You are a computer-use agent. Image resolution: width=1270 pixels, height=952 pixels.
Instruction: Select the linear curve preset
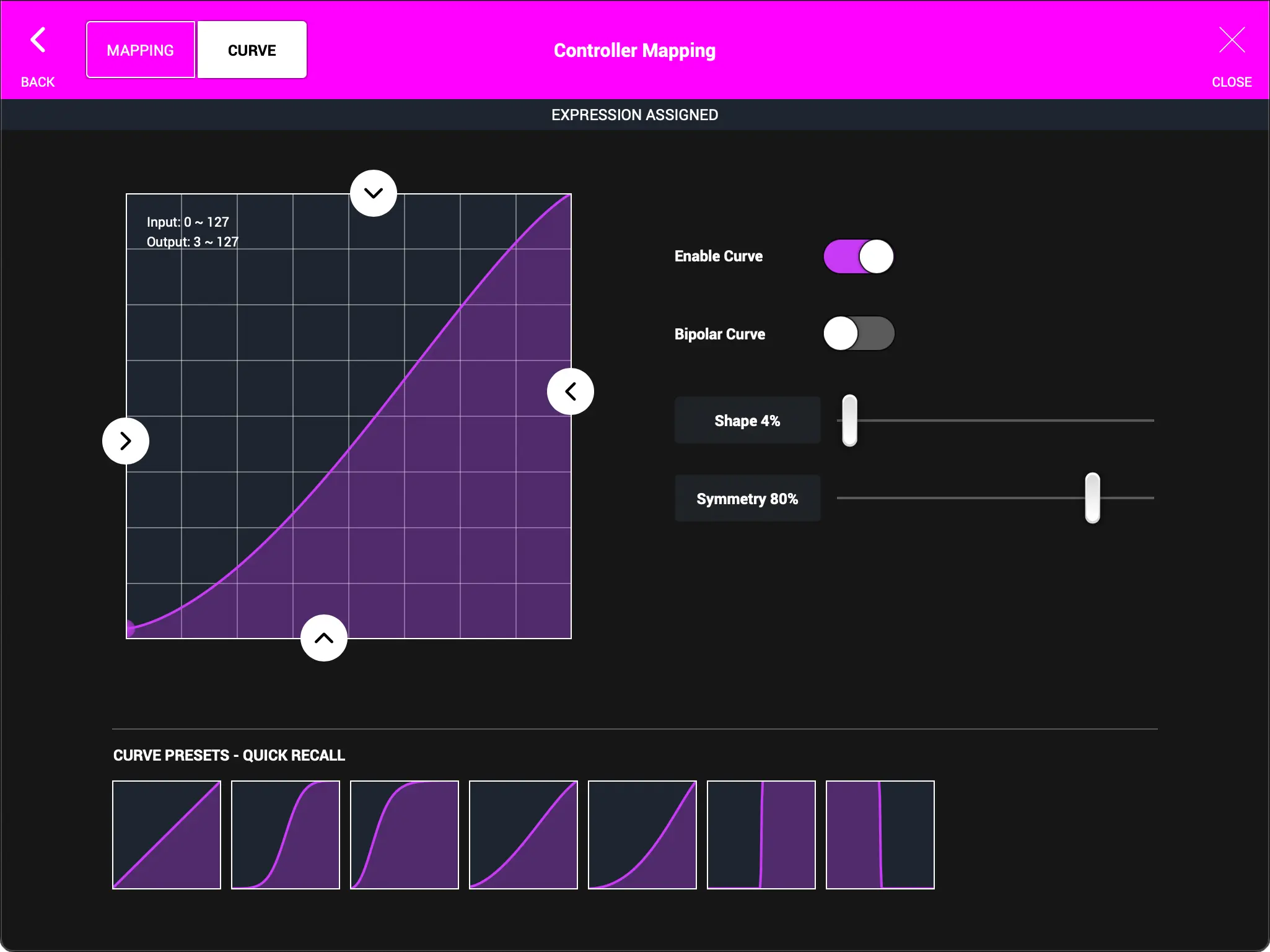pos(166,834)
